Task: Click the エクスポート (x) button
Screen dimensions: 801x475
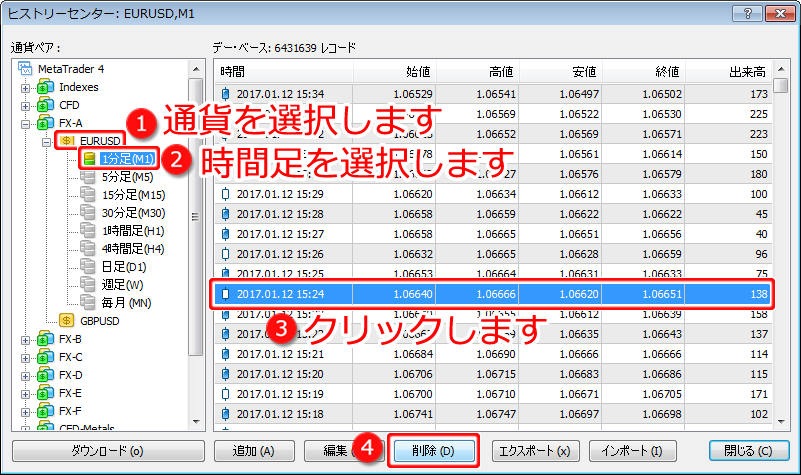Action: click(x=535, y=451)
